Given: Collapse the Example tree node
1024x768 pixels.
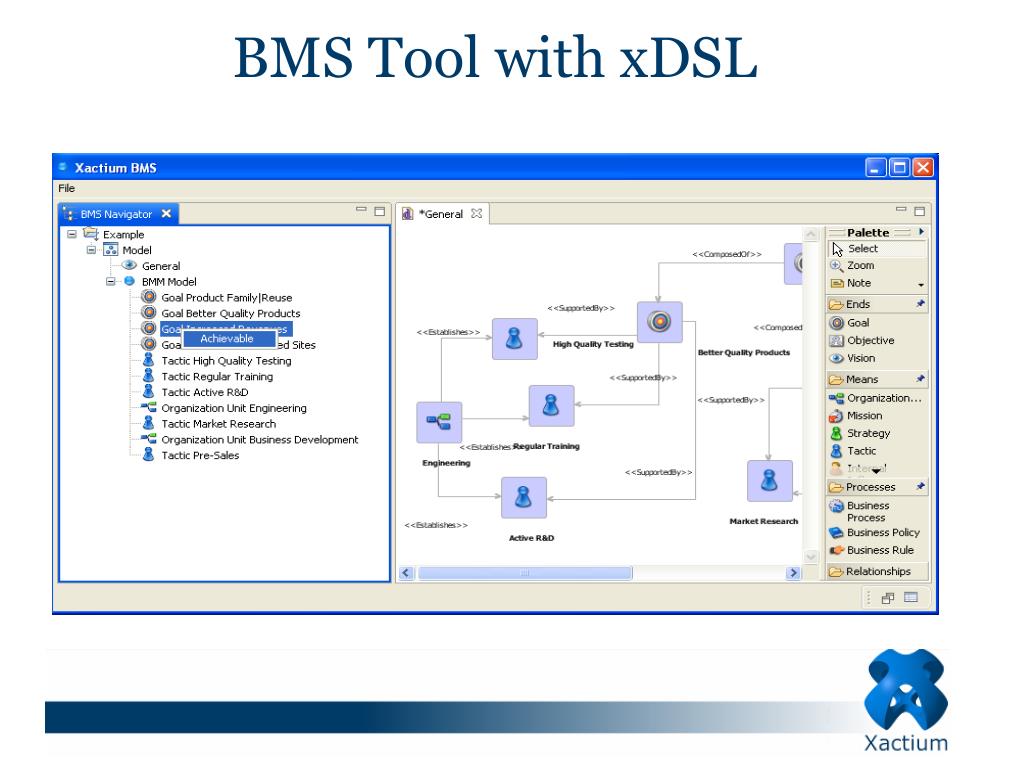Looking at the screenshot, I should point(72,234).
